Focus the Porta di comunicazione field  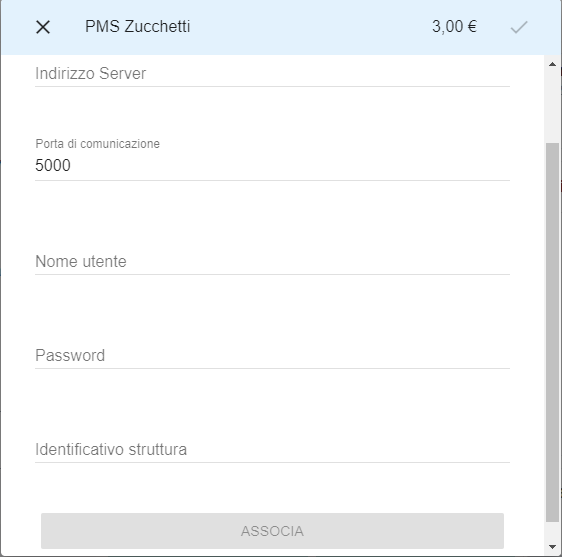coord(272,166)
